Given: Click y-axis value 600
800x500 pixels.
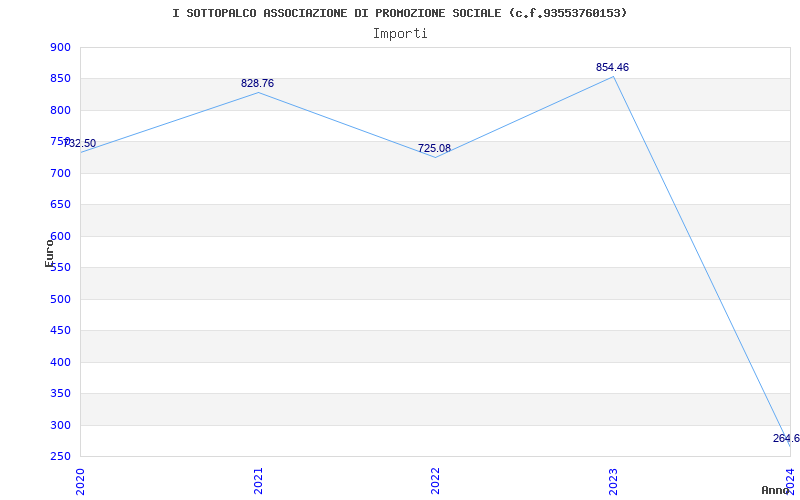Looking at the screenshot, I should [x=61, y=236].
